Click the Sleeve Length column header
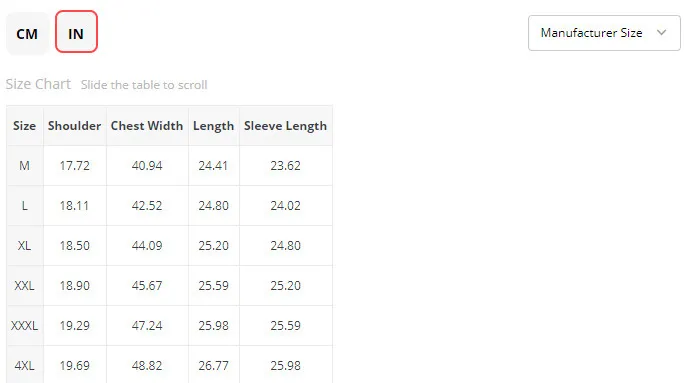 click(x=286, y=126)
